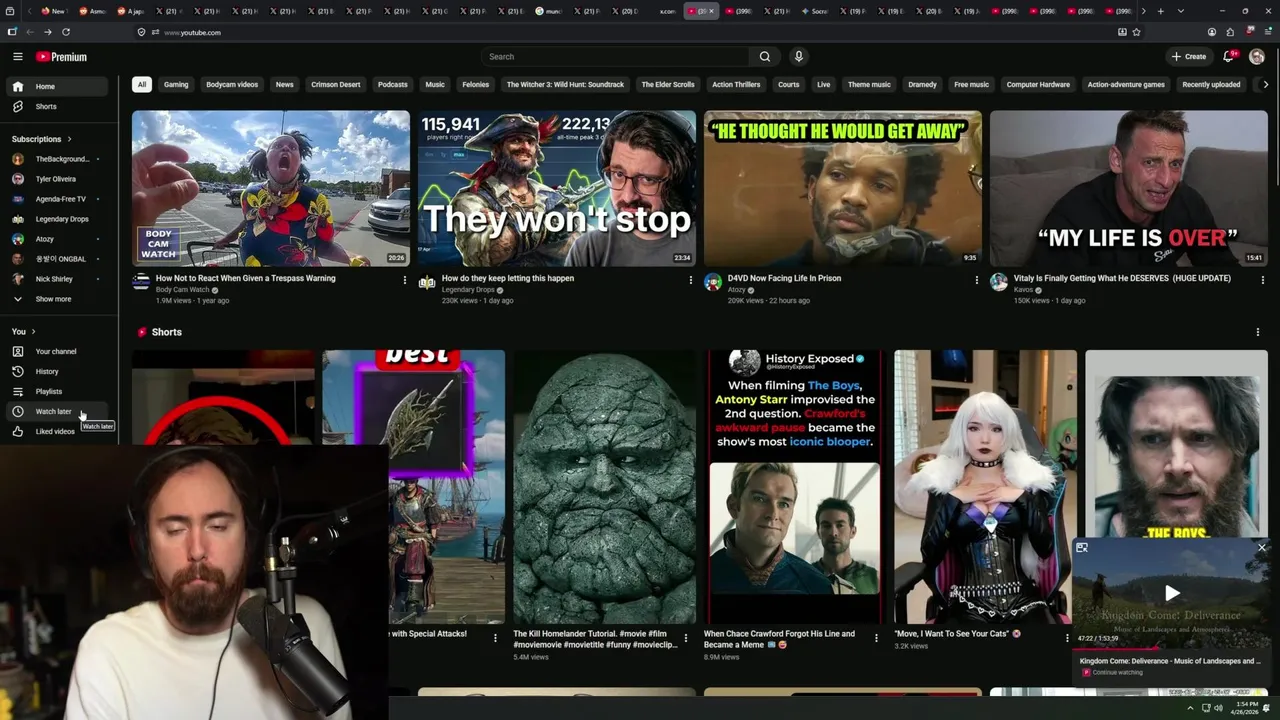Open the account avatar menu
Screen dimensions: 1280x720
[x=1257, y=57]
